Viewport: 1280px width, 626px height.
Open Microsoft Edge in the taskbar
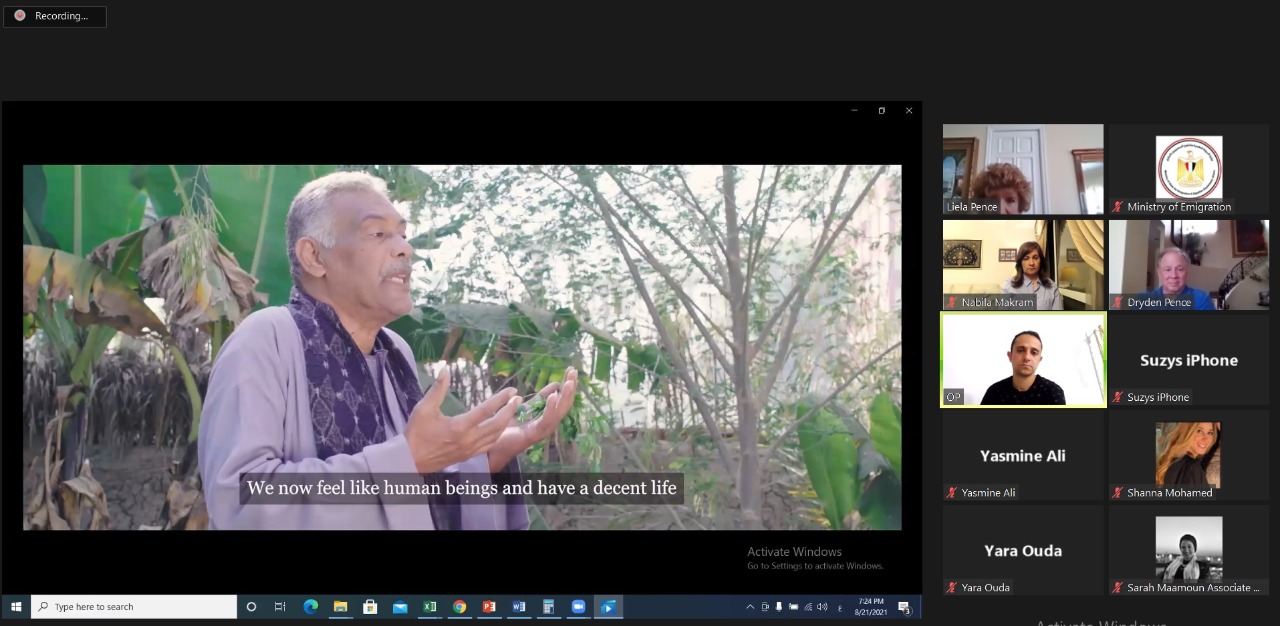[x=311, y=607]
